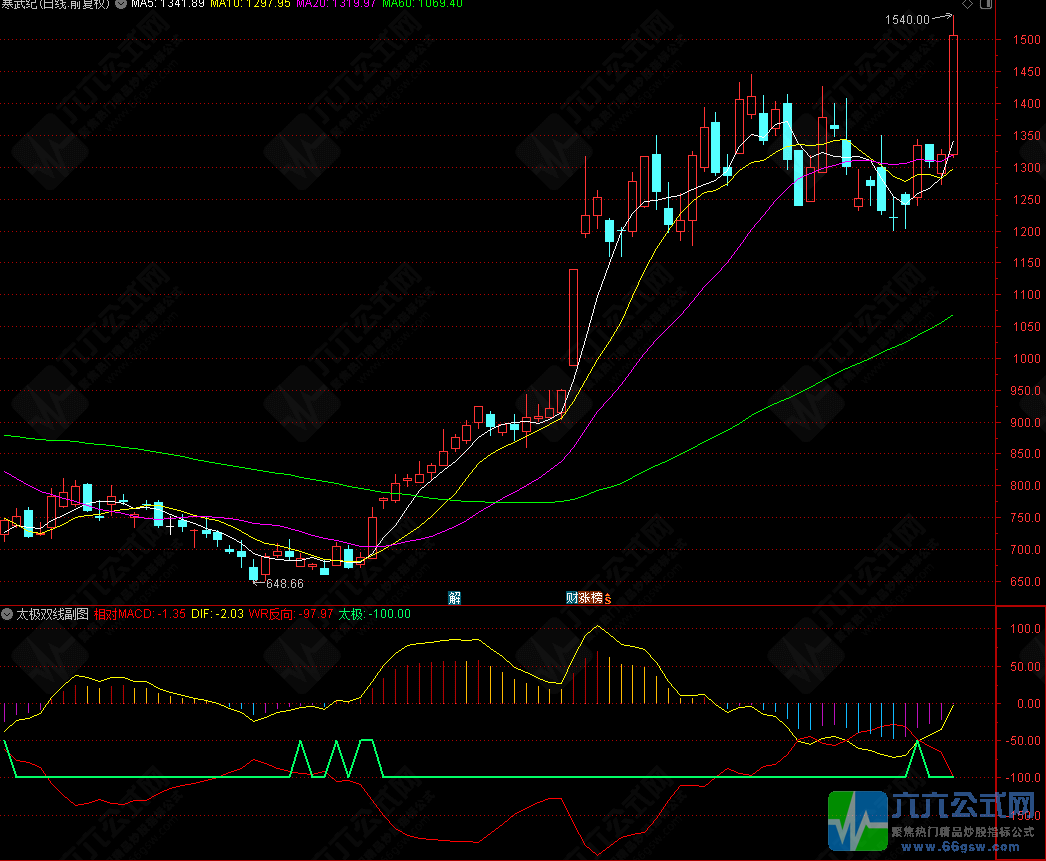Click the 1540.00 high price annotation
Viewport: 1046px width, 861px height.
[907, 19]
